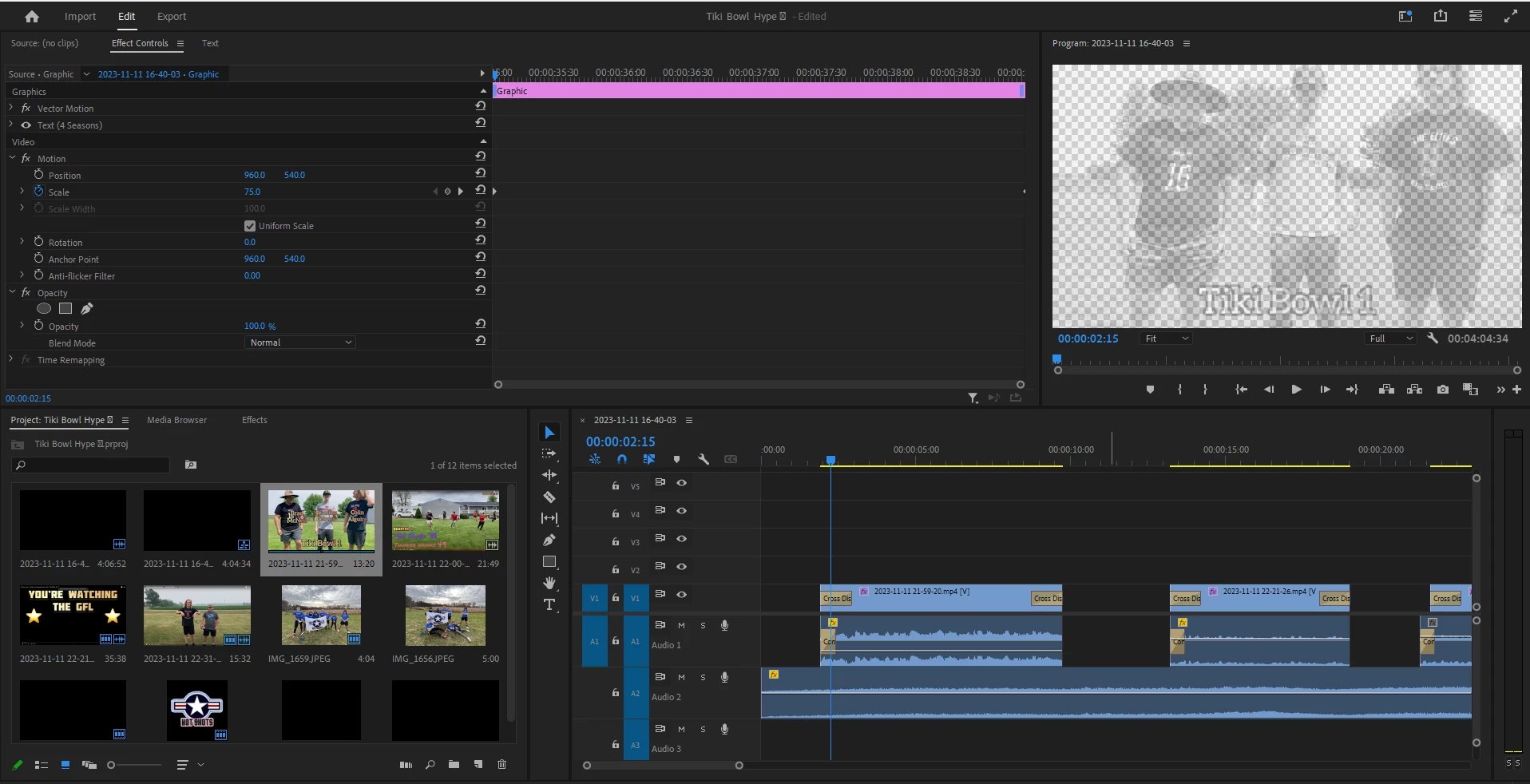Toggle the Scale animation stopwatch
1530x784 pixels.
[x=38, y=192]
